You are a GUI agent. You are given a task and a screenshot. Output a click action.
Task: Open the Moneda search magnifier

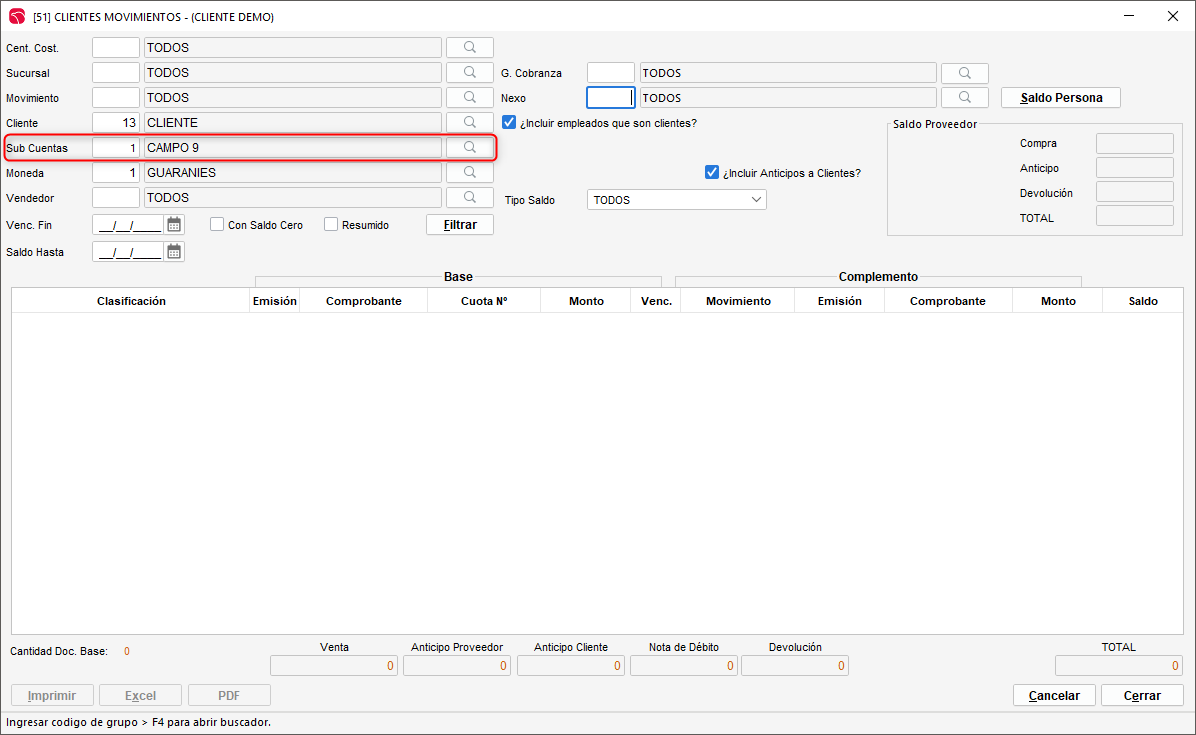pos(469,172)
